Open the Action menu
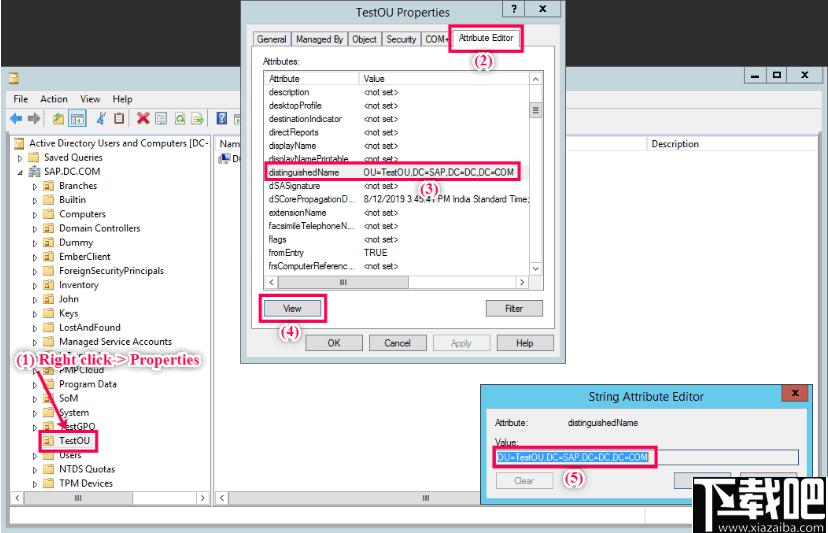This screenshot has width=828, height=533. tap(54, 99)
